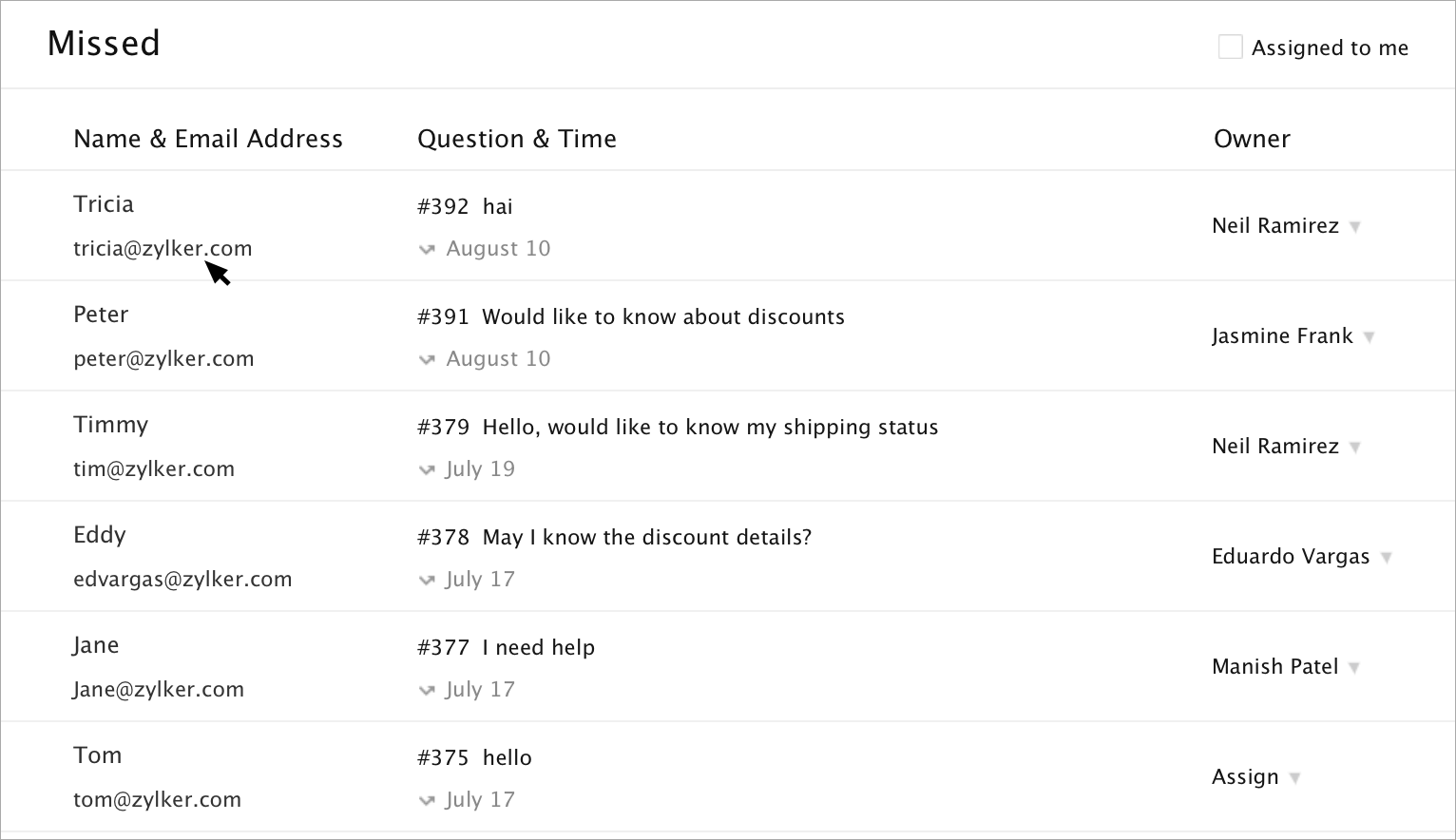Select visitor name Eddy
1456x840 pixels.
click(x=100, y=535)
